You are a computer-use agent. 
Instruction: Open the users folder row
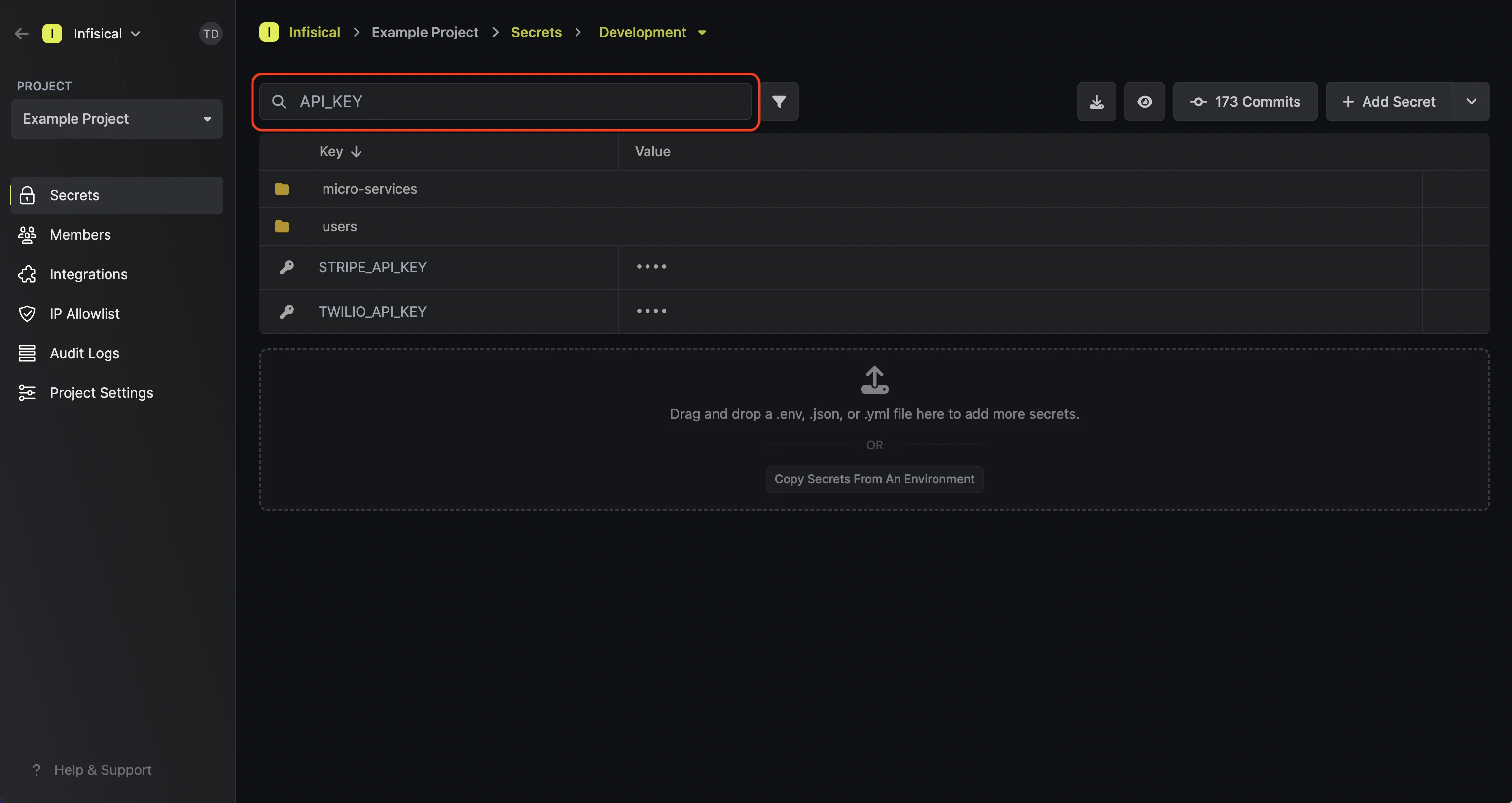click(x=874, y=226)
